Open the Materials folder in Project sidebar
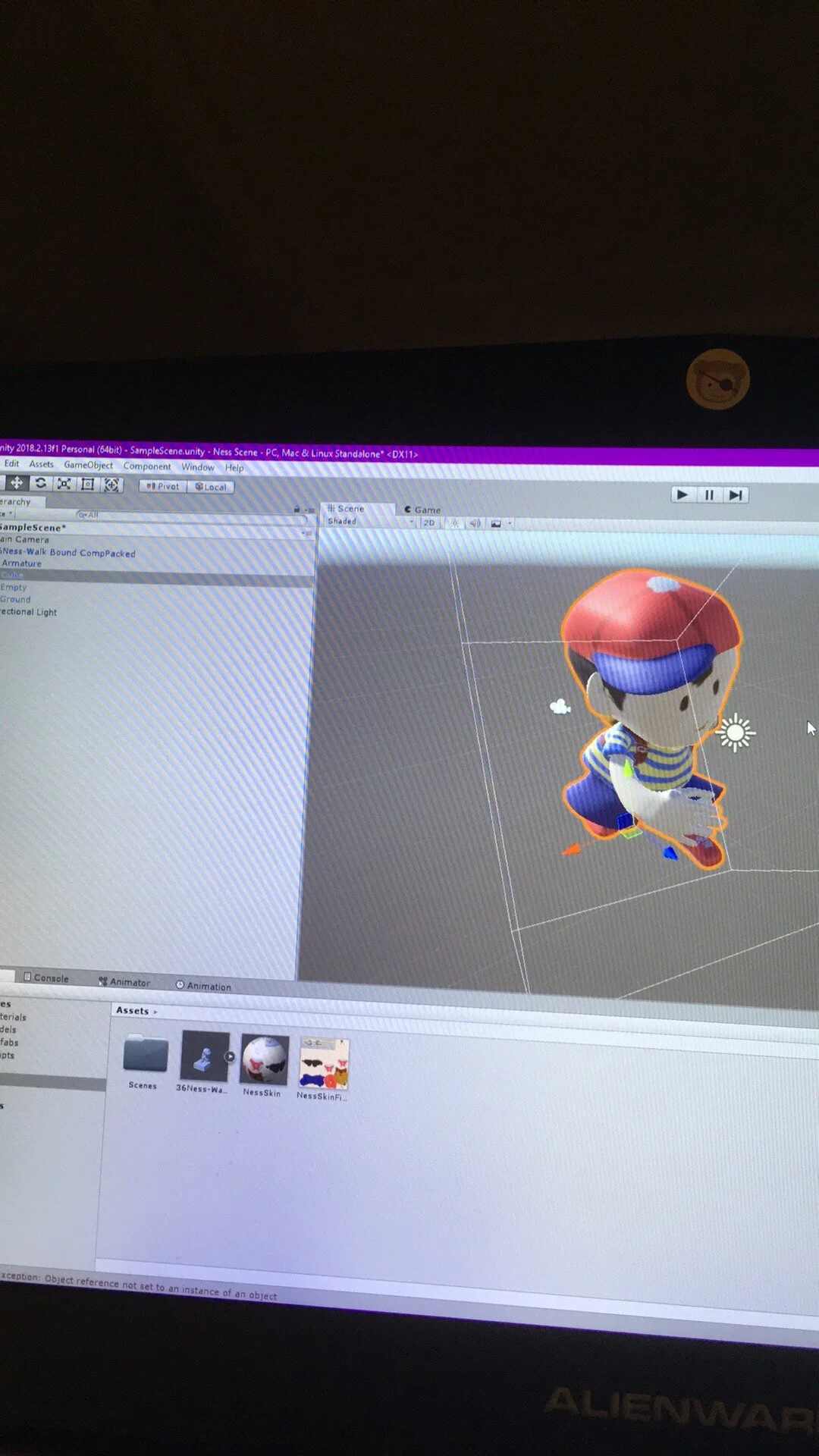This screenshot has width=819, height=1456. 14,1017
